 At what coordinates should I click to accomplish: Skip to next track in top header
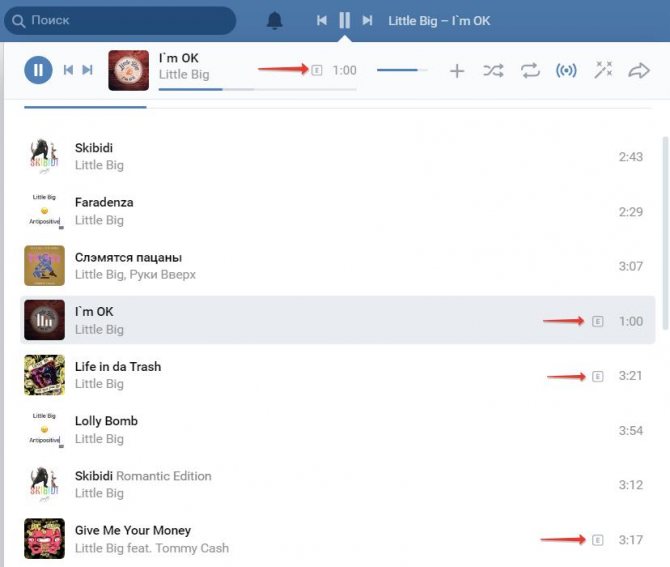[367, 21]
